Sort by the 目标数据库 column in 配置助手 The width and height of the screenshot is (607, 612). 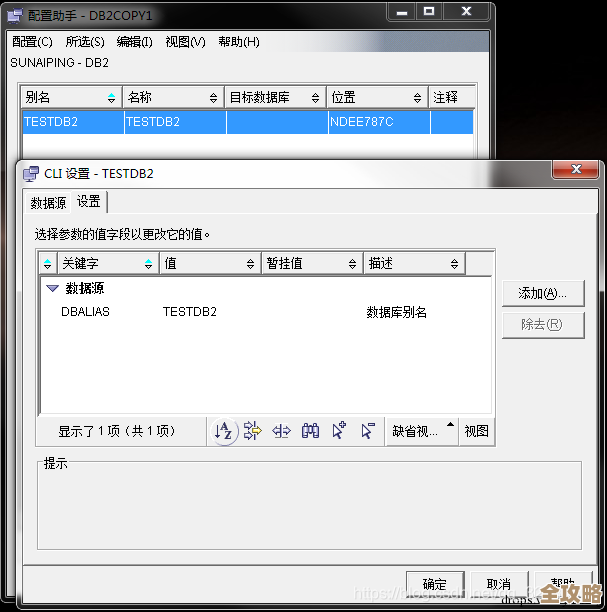(275, 97)
